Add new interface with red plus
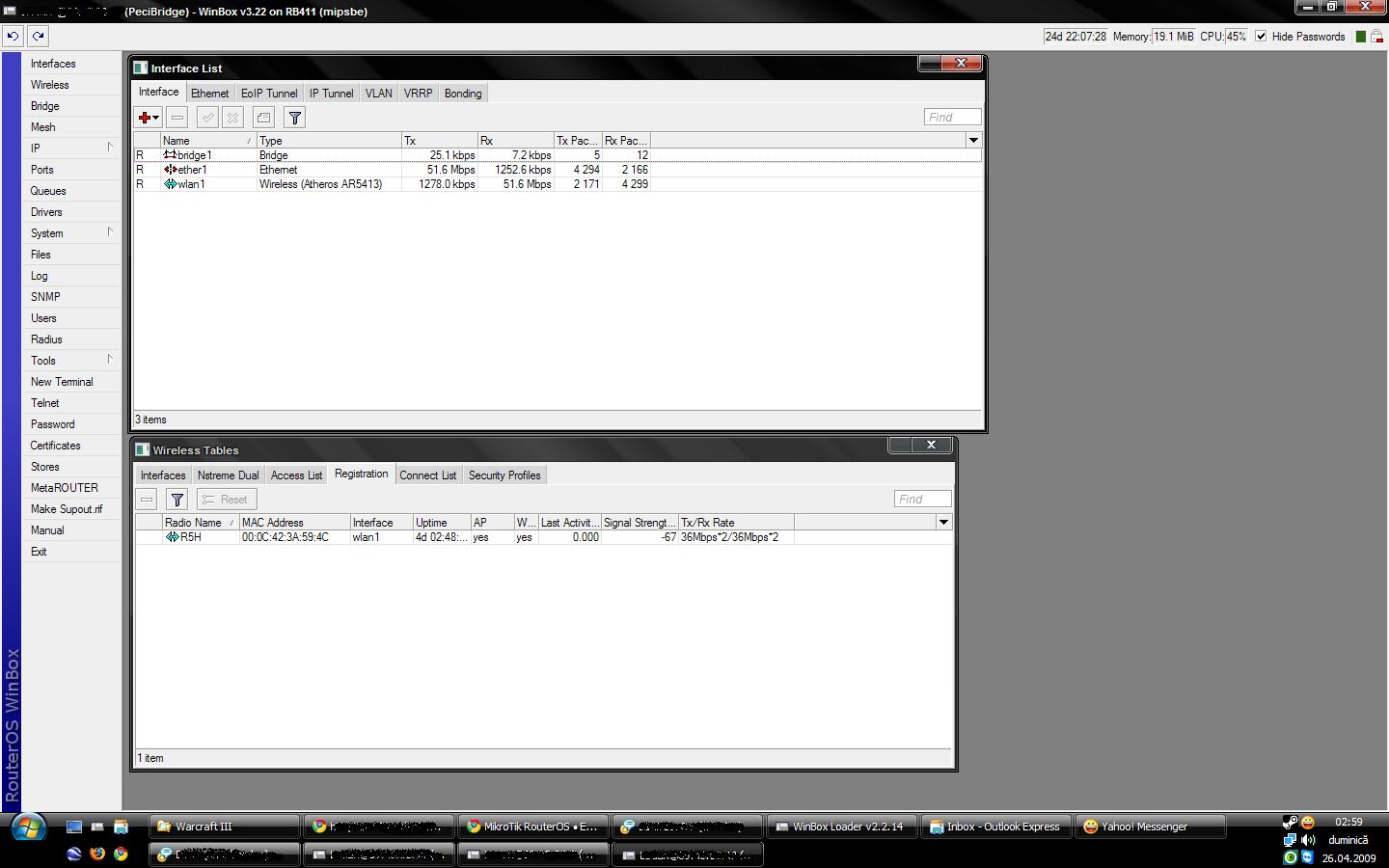 [x=144, y=118]
